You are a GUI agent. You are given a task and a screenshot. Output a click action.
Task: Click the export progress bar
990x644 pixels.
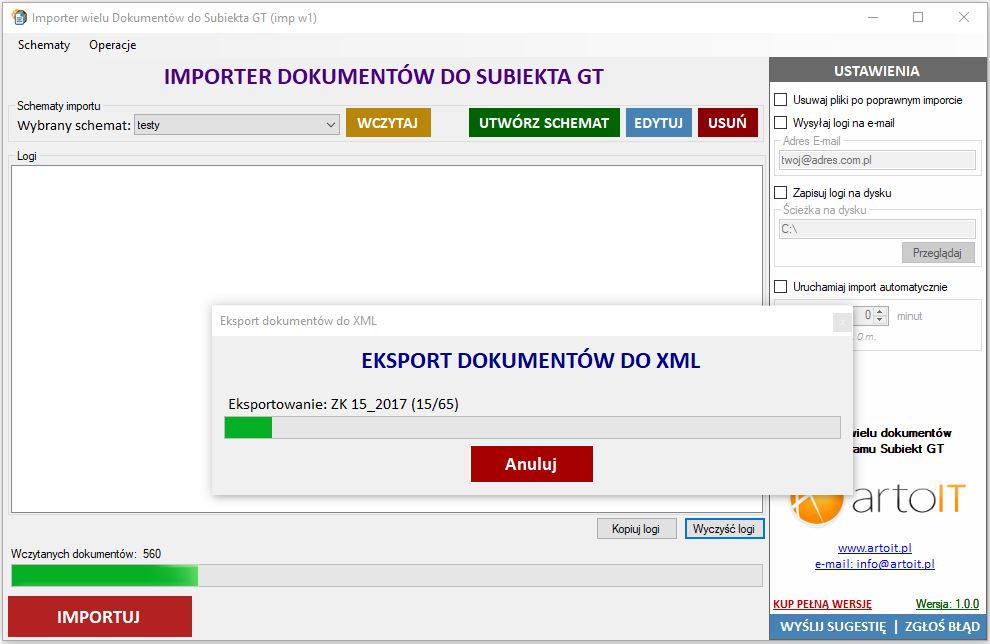532,428
